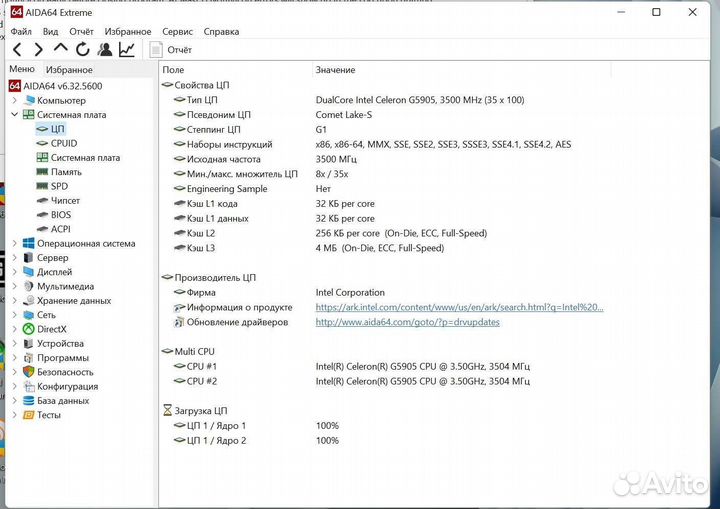Open the graph chart icon in the toolbar

coord(127,49)
